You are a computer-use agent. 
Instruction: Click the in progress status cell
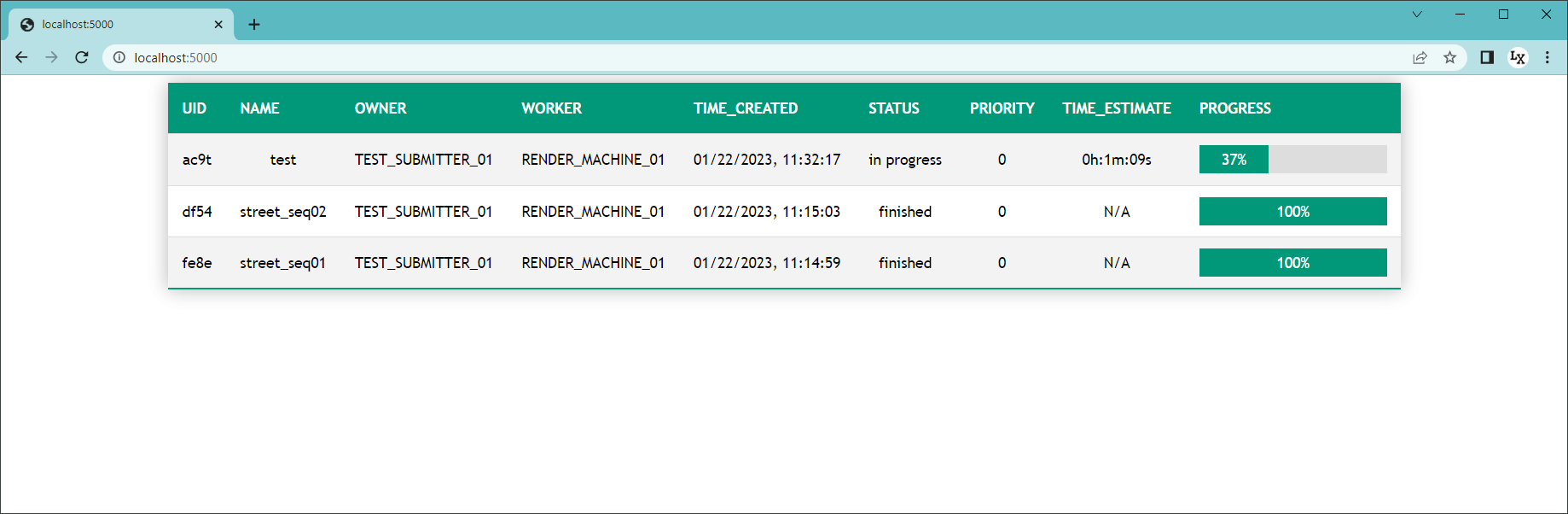point(905,160)
